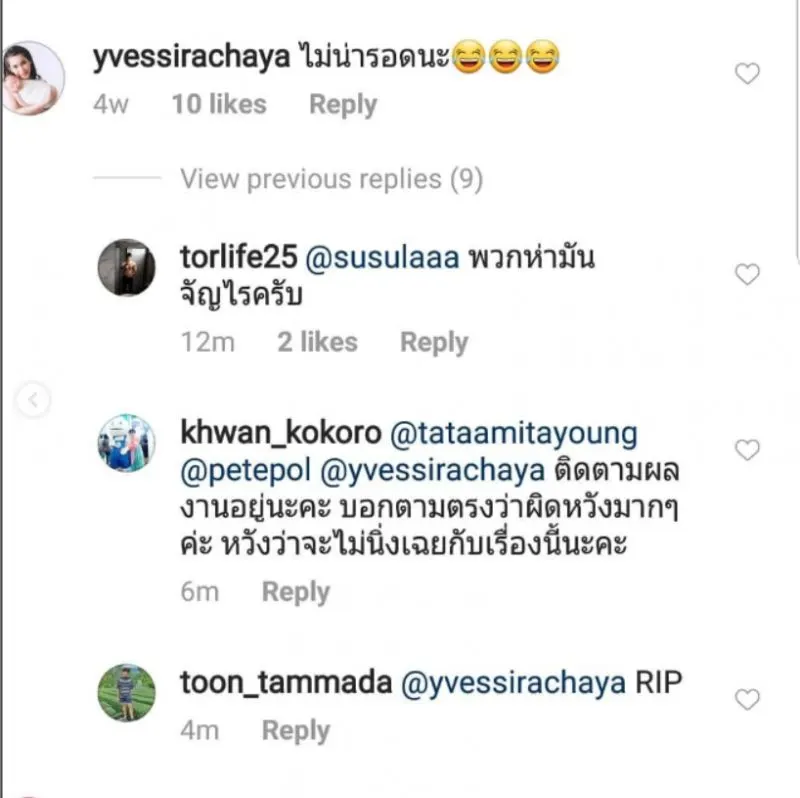
Task: Go to previous image using left arrow
Action: (x=32, y=401)
